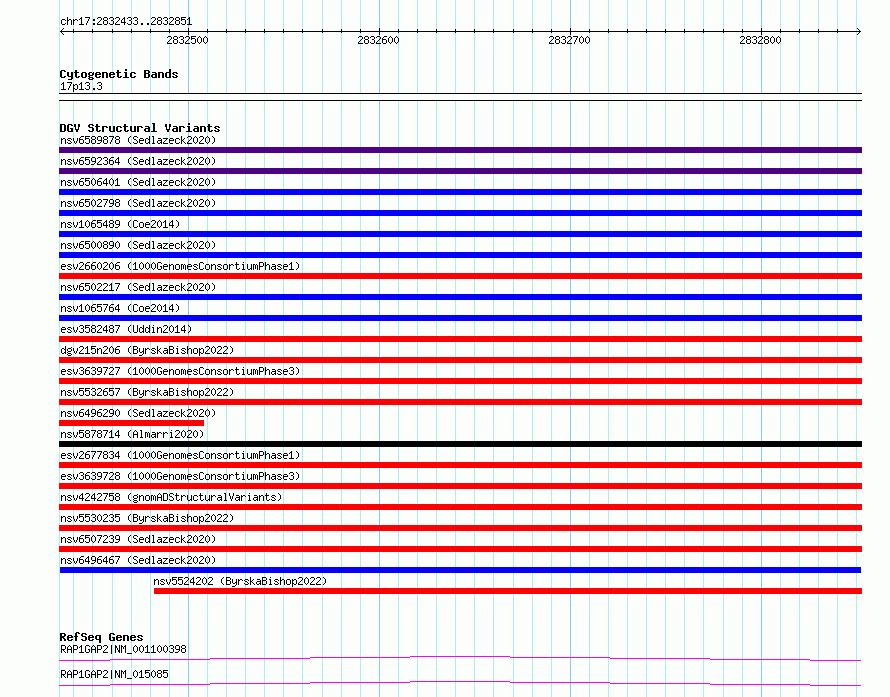Open esv3639727 (1000GenomesConsortiumPhase3) label
890x697 pixels.
[x=180, y=371]
